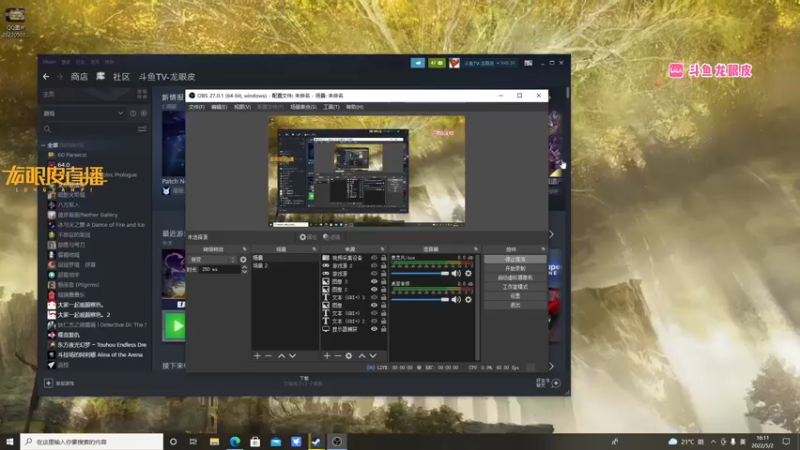
Task: Remove scene with the minus icon under Scenes
Action: (268, 356)
